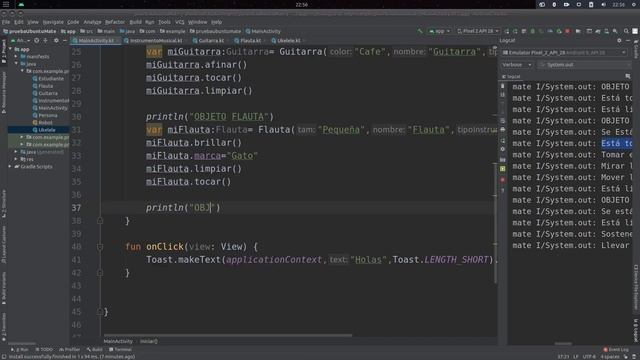Select MainActivity in project tree
The width and height of the screenshot is (640, 360).
tap(50, 108)
